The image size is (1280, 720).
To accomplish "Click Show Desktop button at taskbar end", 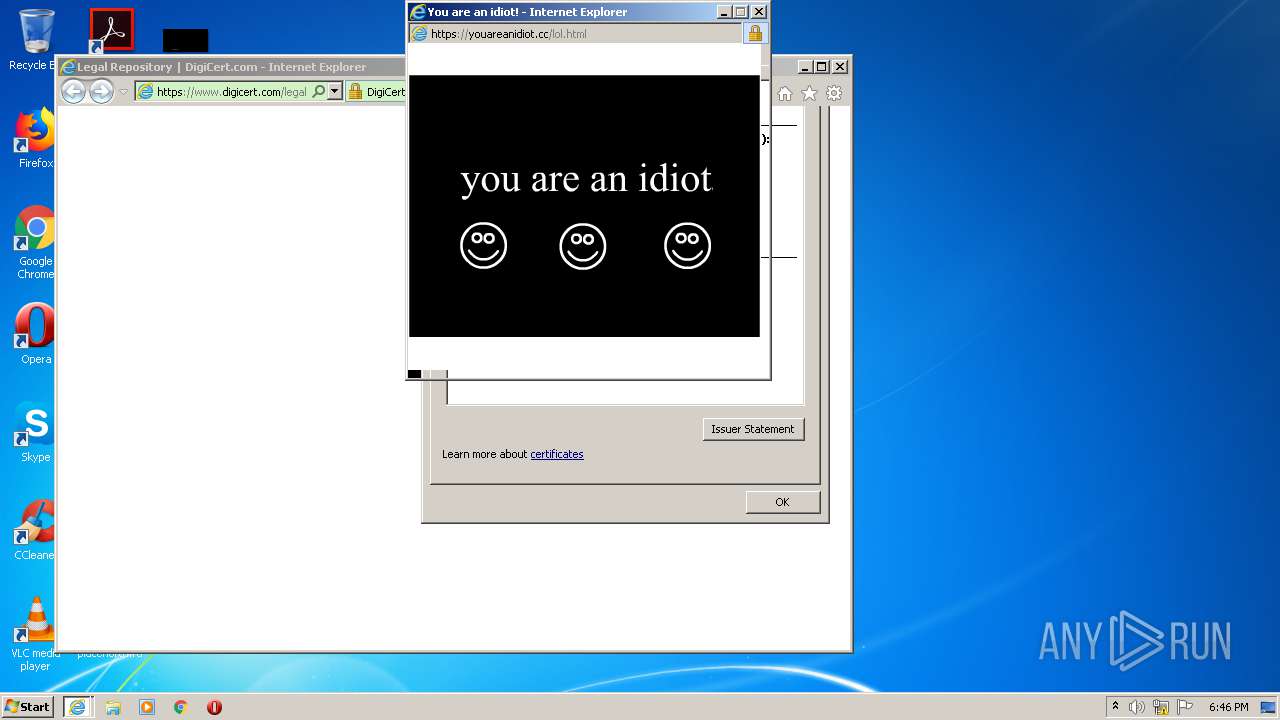I will coord(1270,707).
